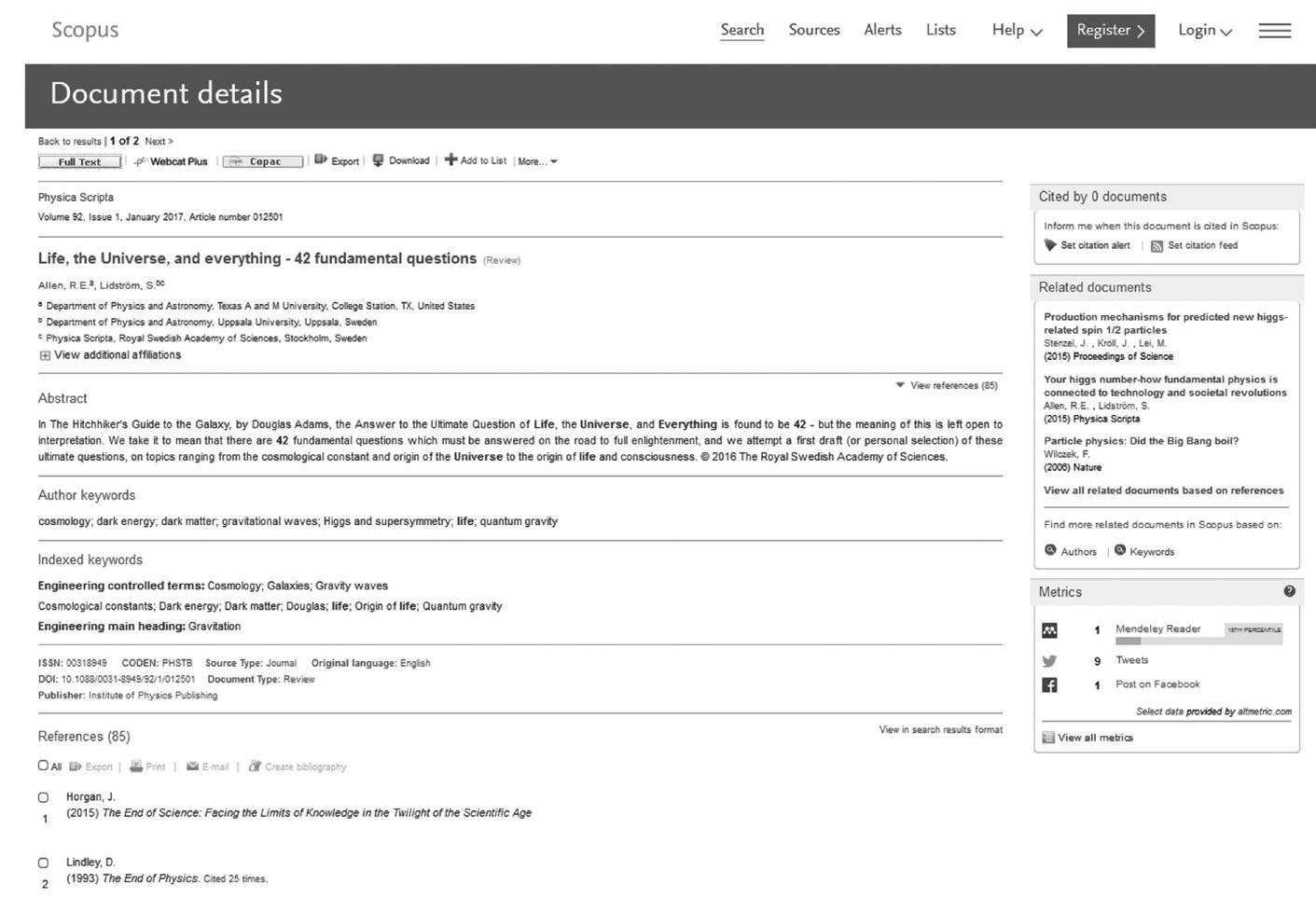Open the Lists page
Screen dimensions: 1316x898
click(941, 30)
